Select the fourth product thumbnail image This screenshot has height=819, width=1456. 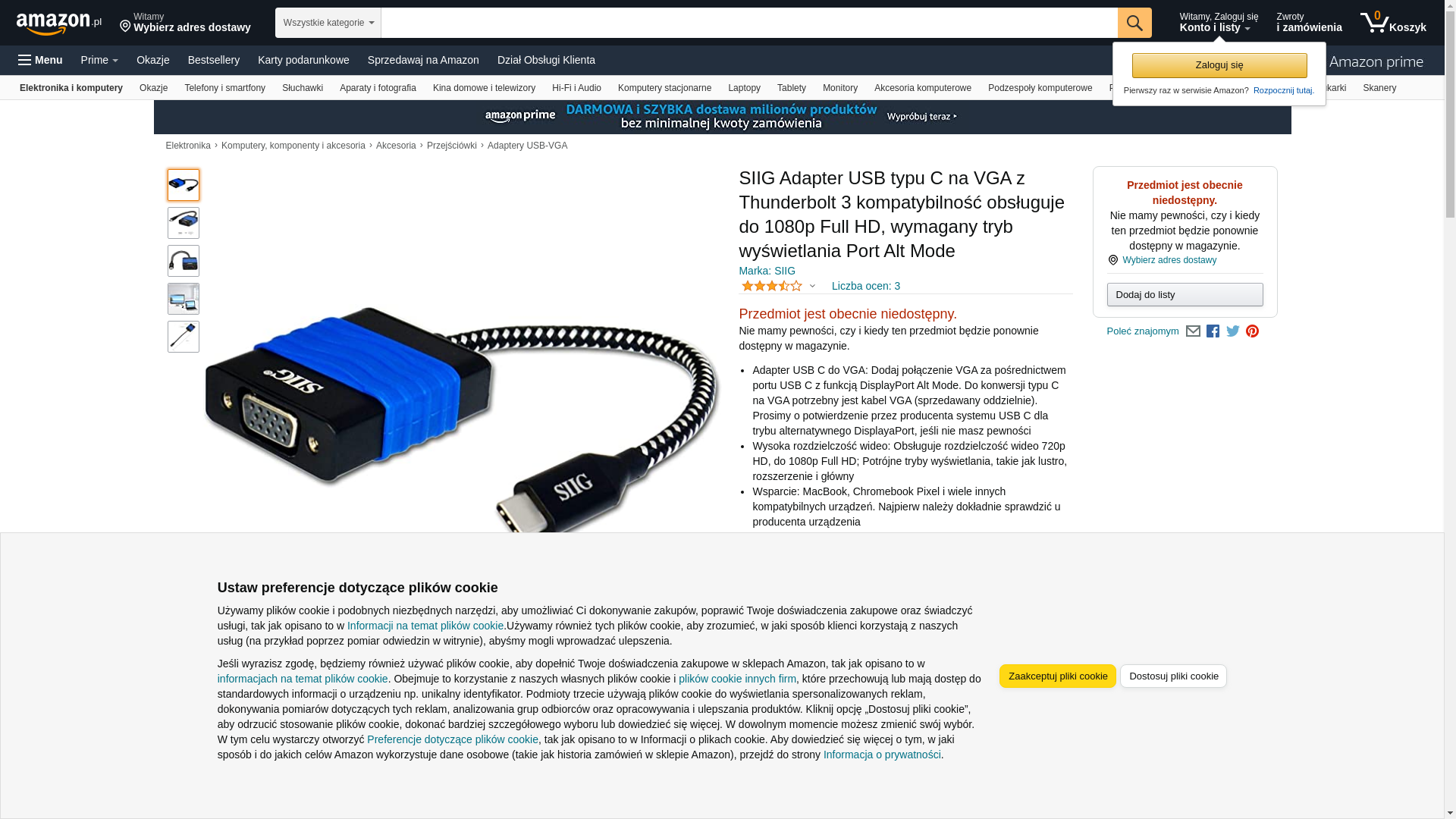tap(184, 299)
